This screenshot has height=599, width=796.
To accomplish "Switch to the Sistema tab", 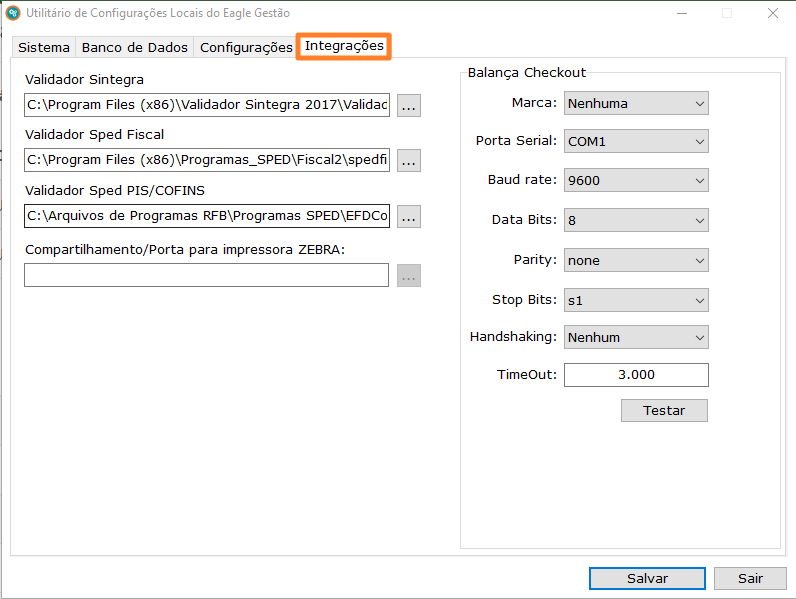I will coord(44,48).
